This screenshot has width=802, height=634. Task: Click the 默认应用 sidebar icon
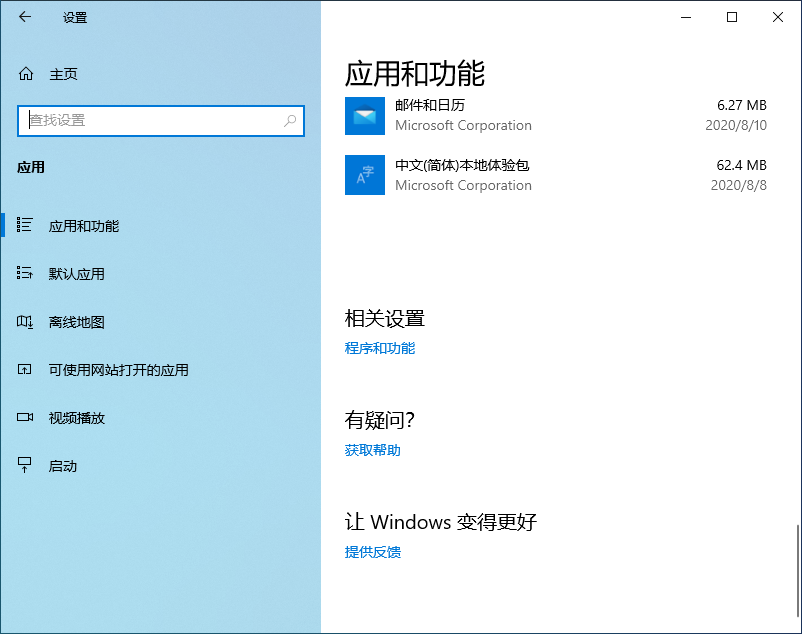pyautogui.click(x=25, y=273)
